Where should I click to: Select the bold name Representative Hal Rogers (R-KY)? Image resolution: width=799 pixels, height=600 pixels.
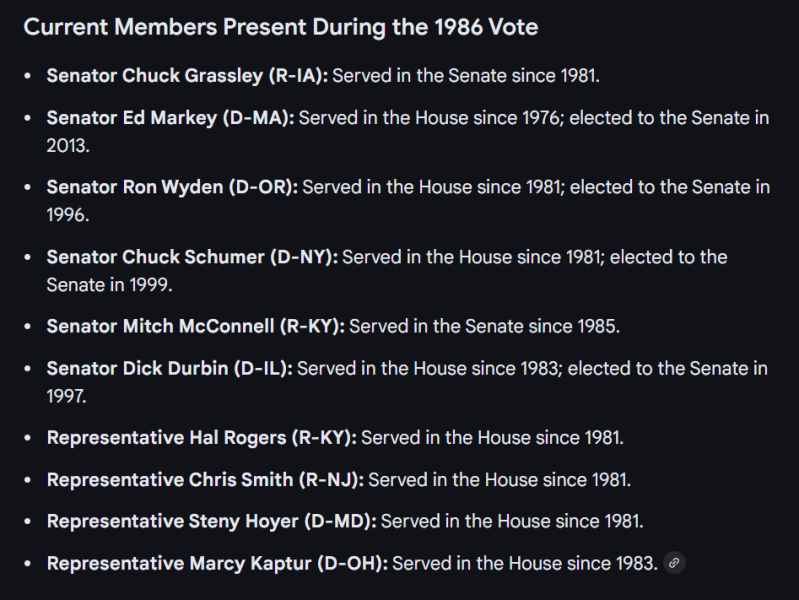click(x=201, y=438)
